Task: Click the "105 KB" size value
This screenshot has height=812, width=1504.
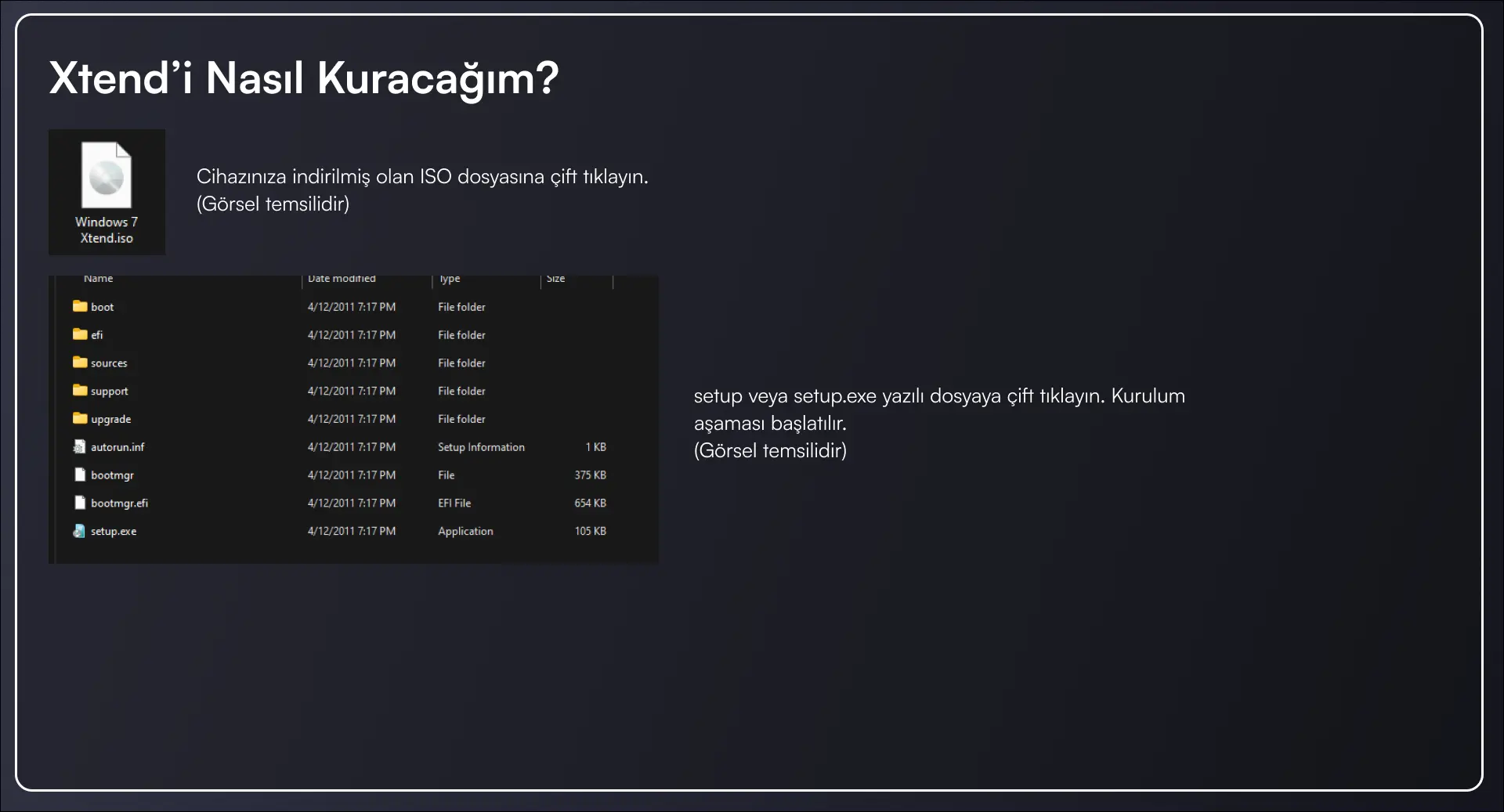Action: coord(590,531)
